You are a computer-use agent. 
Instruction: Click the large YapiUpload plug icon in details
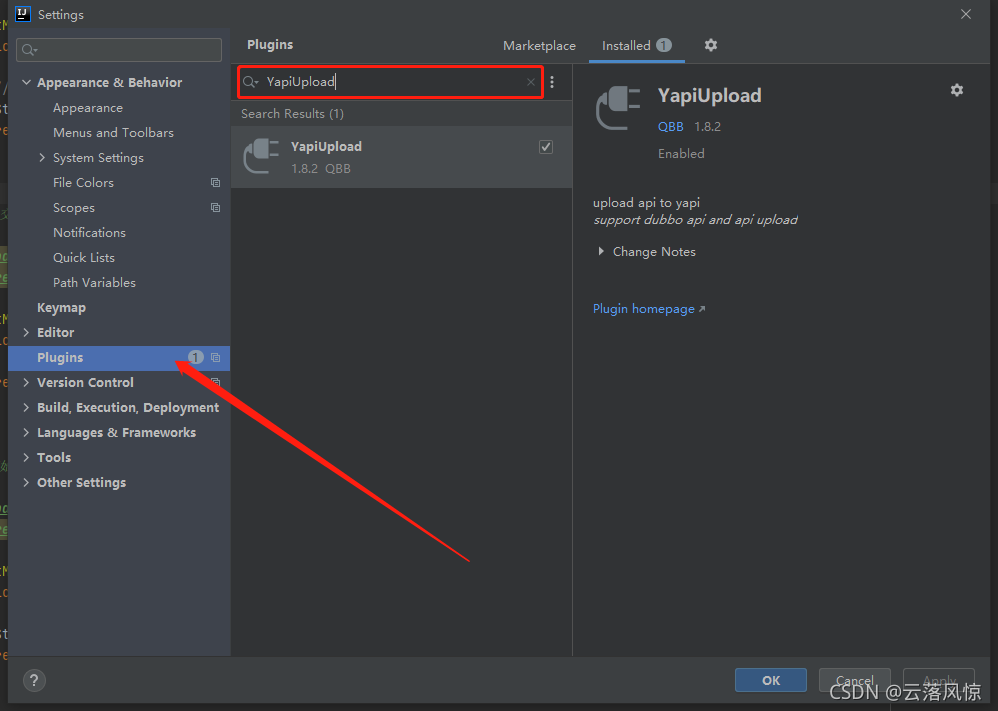618,108
